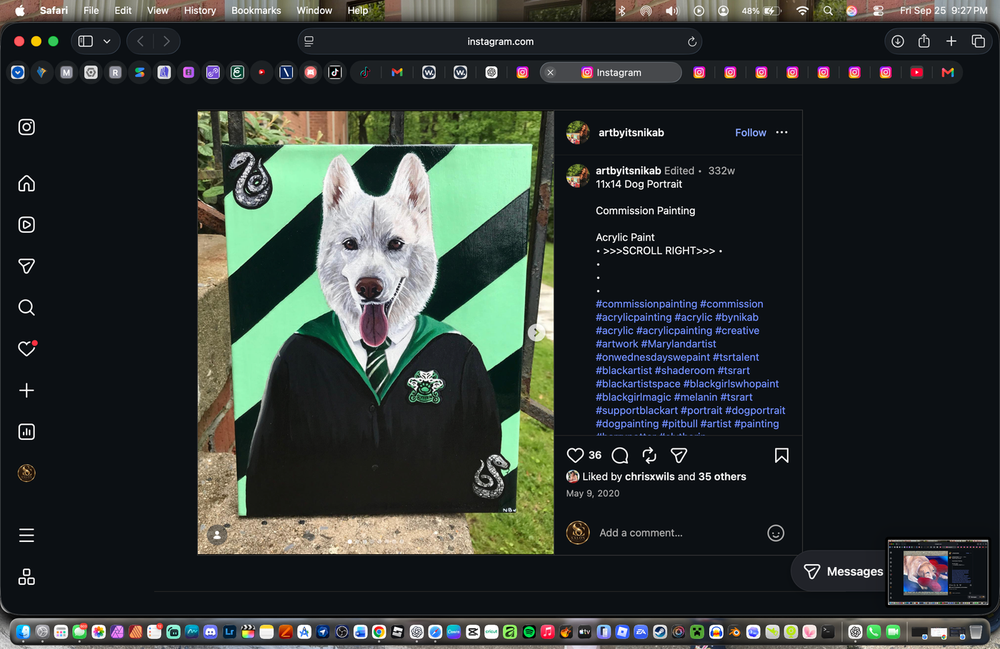The image size is (1000, 649).
Task: Open the Safari menu in the menu bar
Action: click(54, 10)
